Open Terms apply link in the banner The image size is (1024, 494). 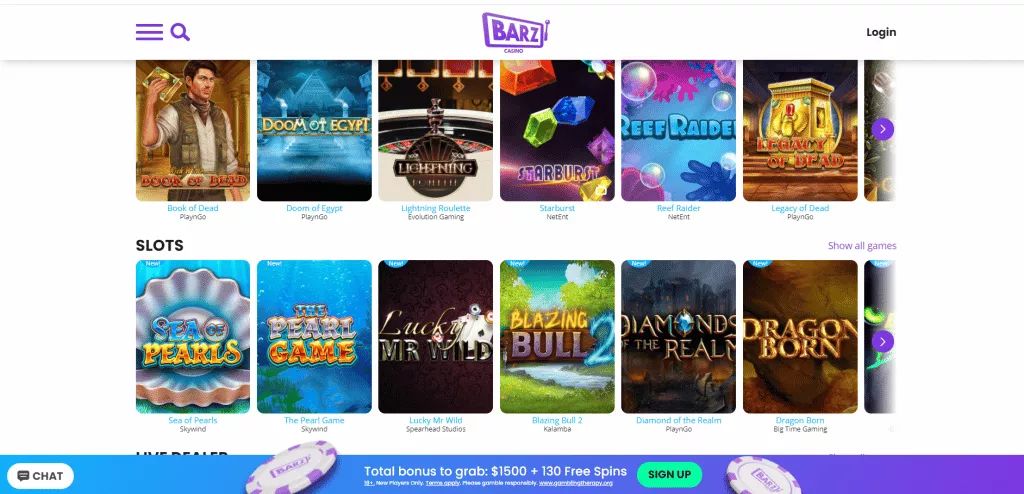pyautogui.click(x=444, y=483)
